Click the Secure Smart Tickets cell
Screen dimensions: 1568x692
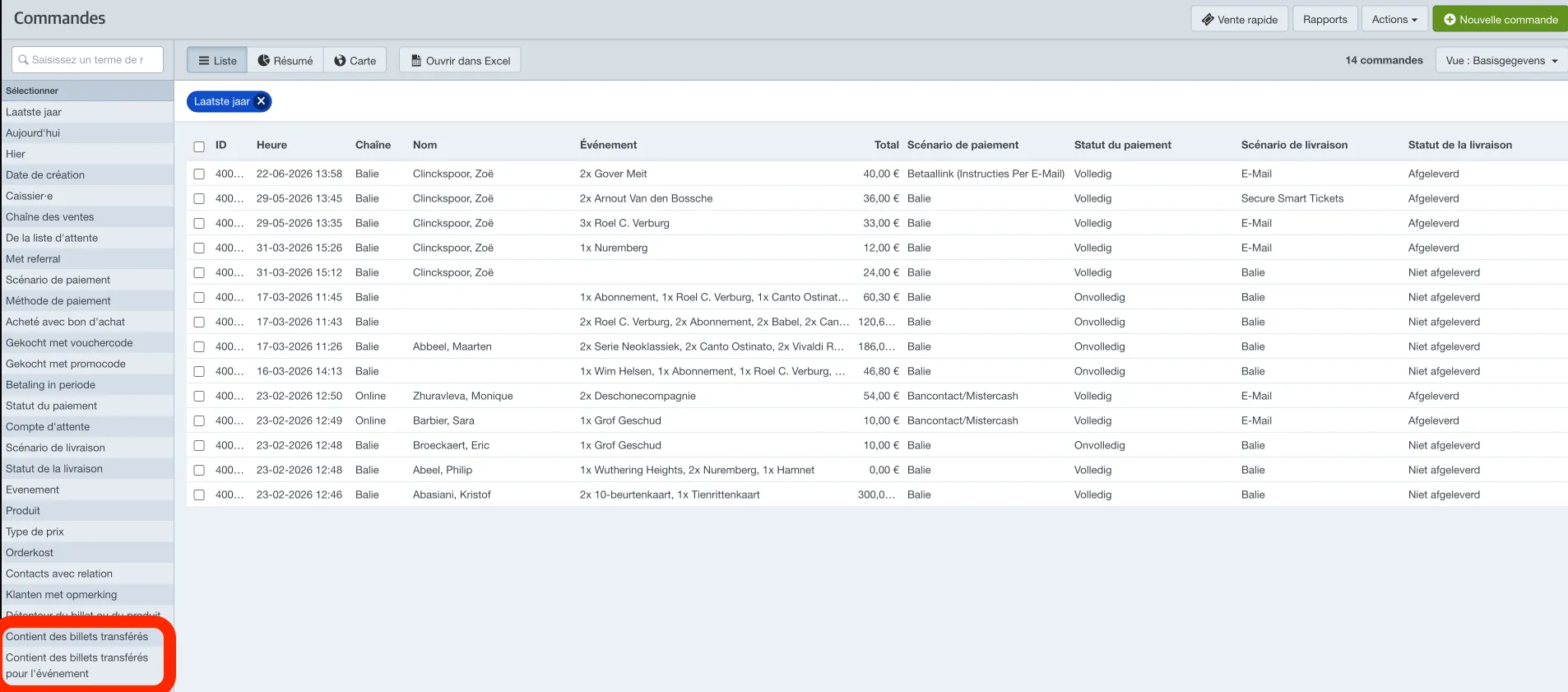pos(1292,198)
